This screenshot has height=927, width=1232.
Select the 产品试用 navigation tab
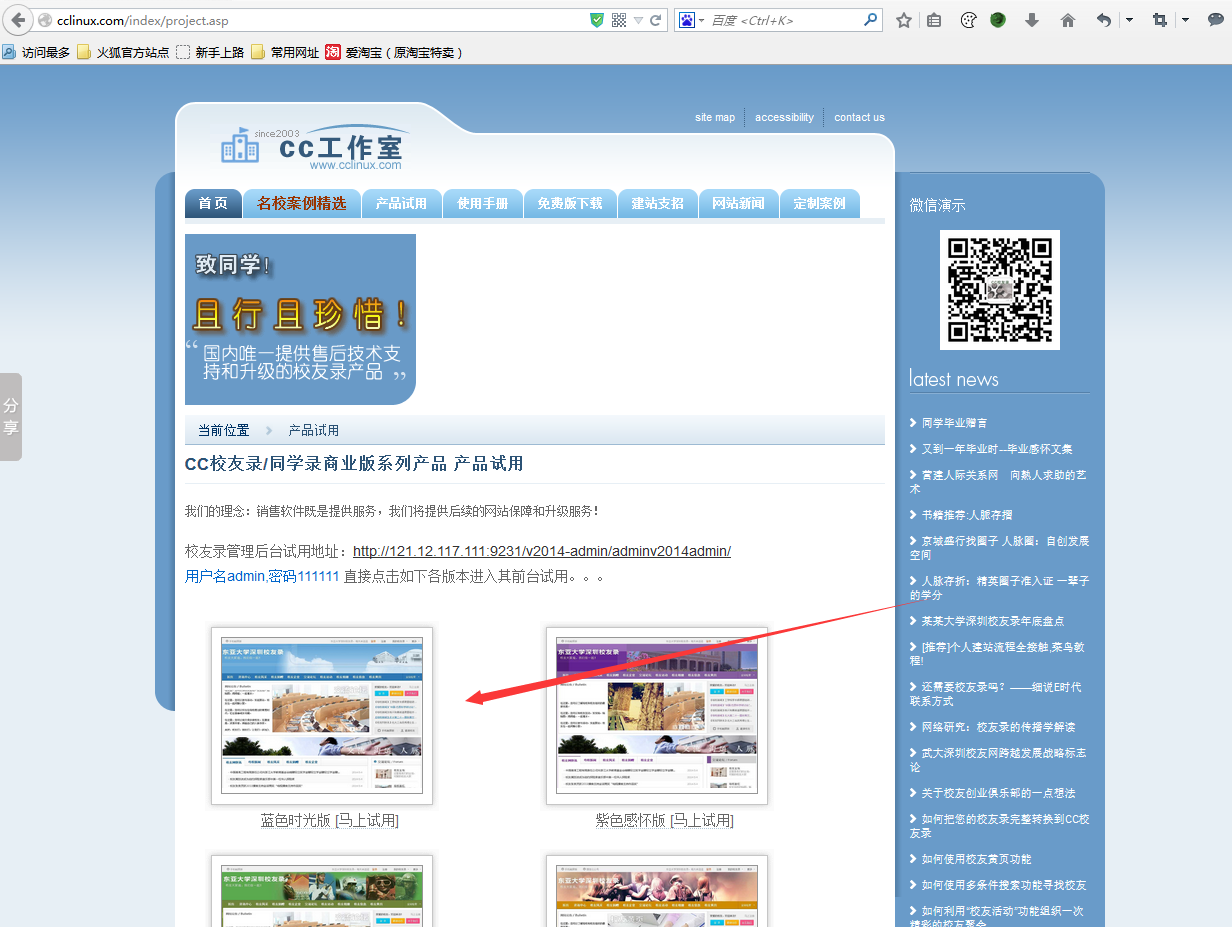click(x=402, y=203)
